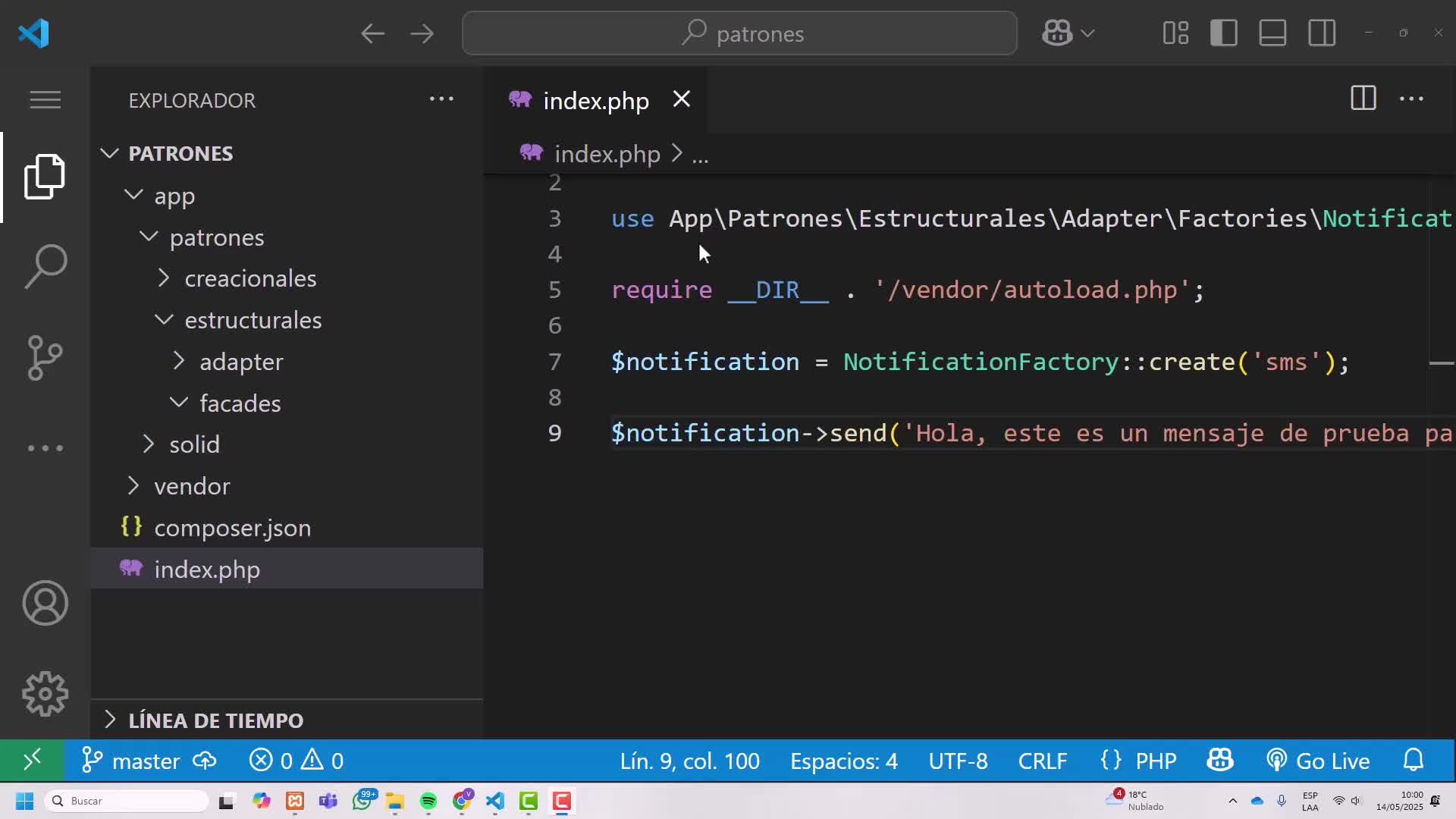Open the Copilot chat icon in title bar
Viewport: 1456px width, 819px height.
pos(1056,33)
